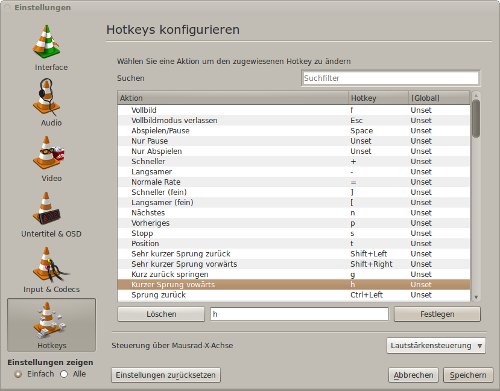Select the Langsamer (fein) row

(x=294, y=202)
